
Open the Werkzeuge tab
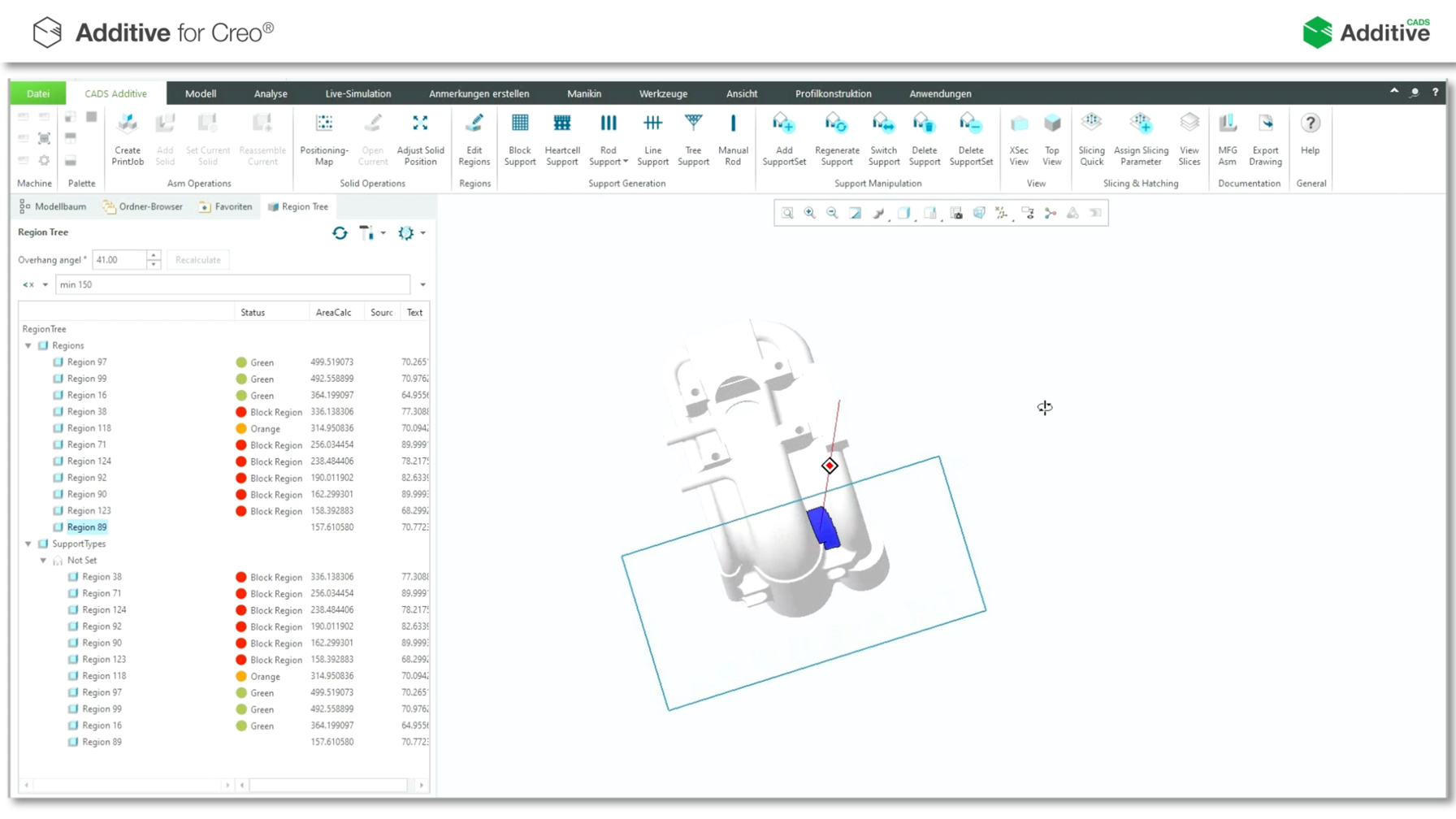[x=663, y=93]
